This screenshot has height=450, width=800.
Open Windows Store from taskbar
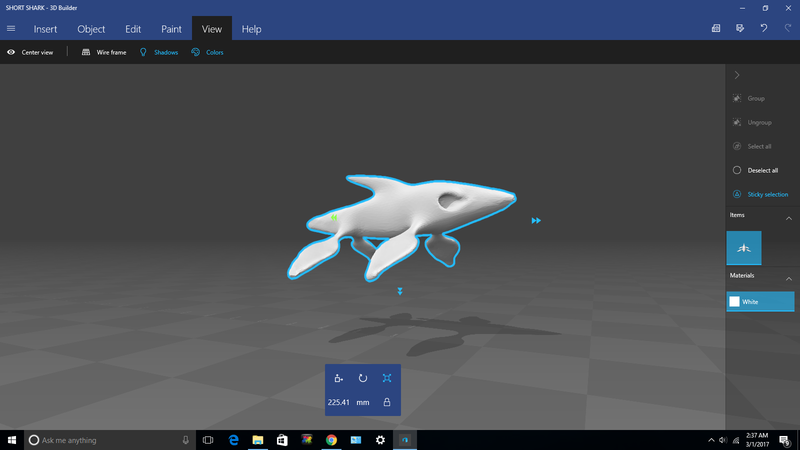pos(282,440)
